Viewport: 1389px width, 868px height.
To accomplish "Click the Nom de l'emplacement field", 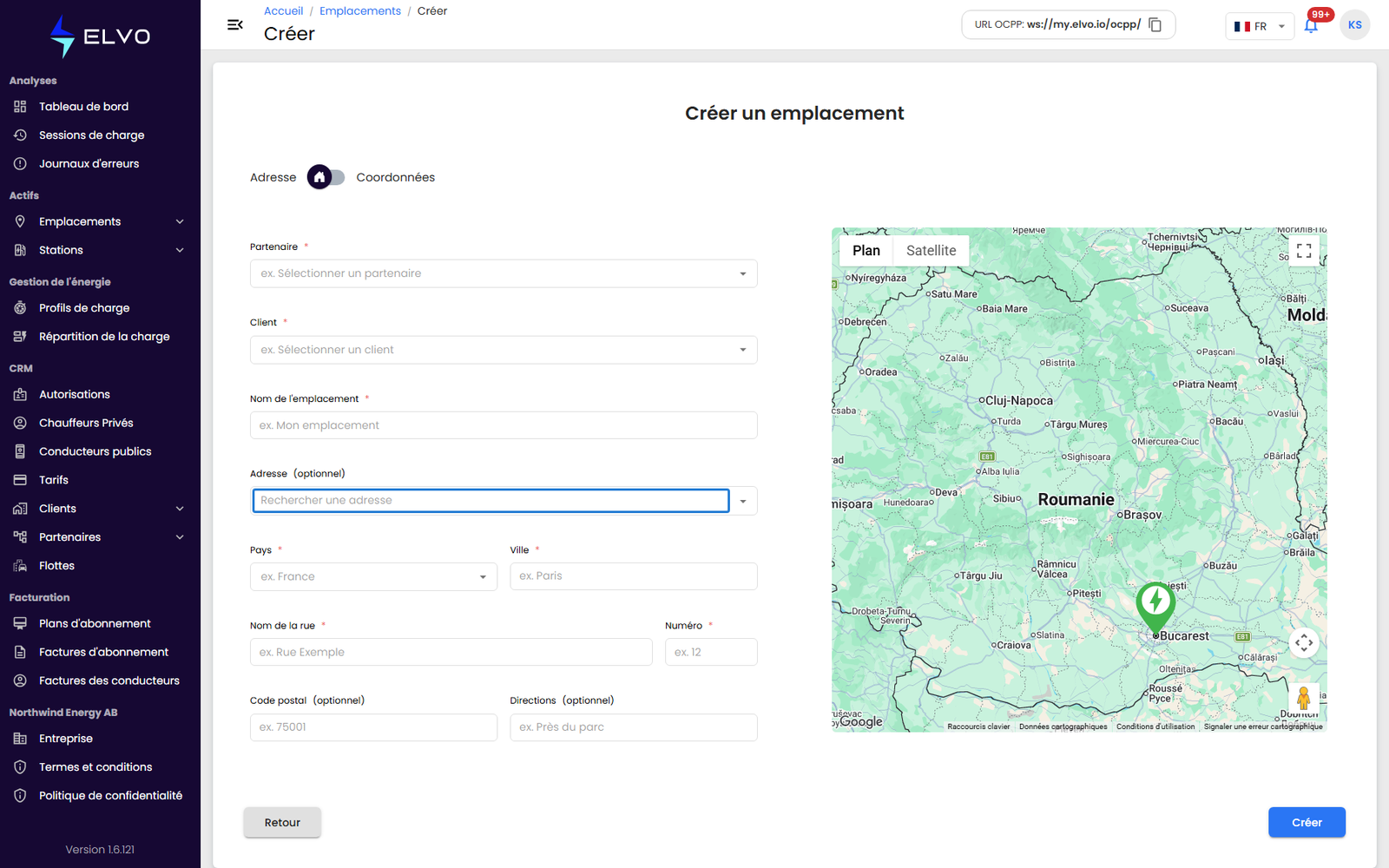I will point(504,425).
